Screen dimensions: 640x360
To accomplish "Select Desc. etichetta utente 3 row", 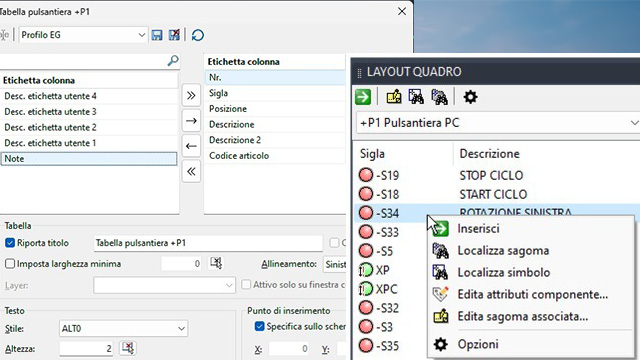I will [x=89, y=112].
